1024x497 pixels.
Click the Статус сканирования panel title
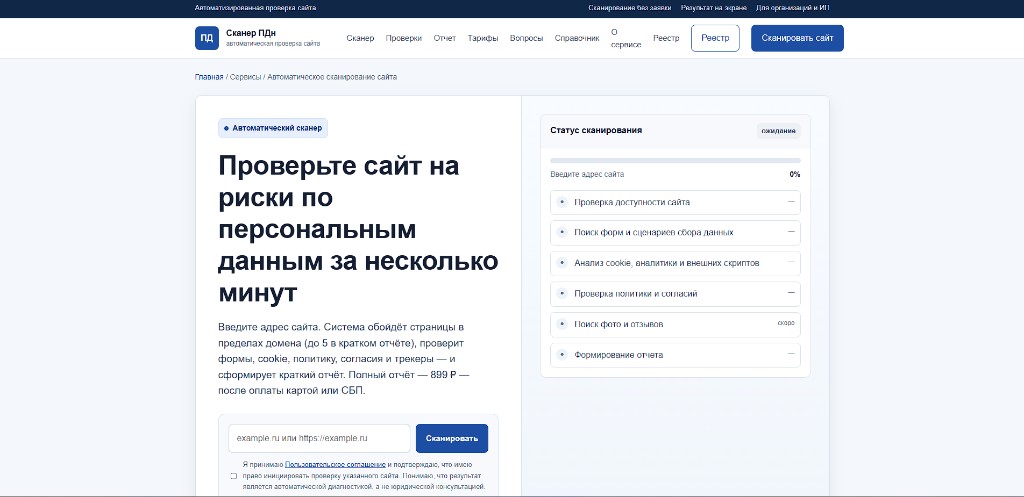point(596,130)
